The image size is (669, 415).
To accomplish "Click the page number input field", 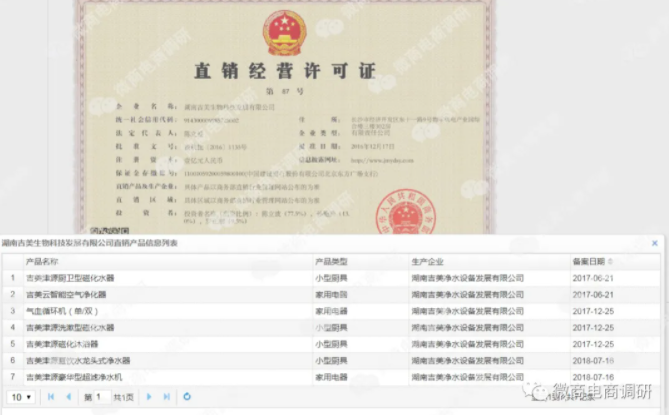I will coord(102,397).
